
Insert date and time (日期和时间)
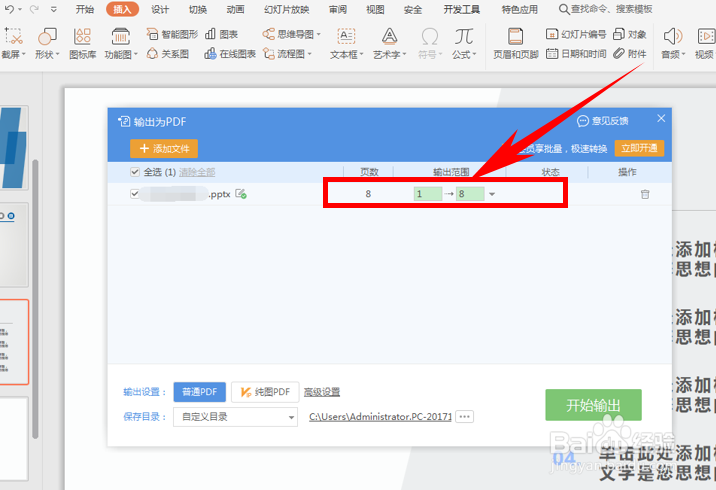pos(576,54)
